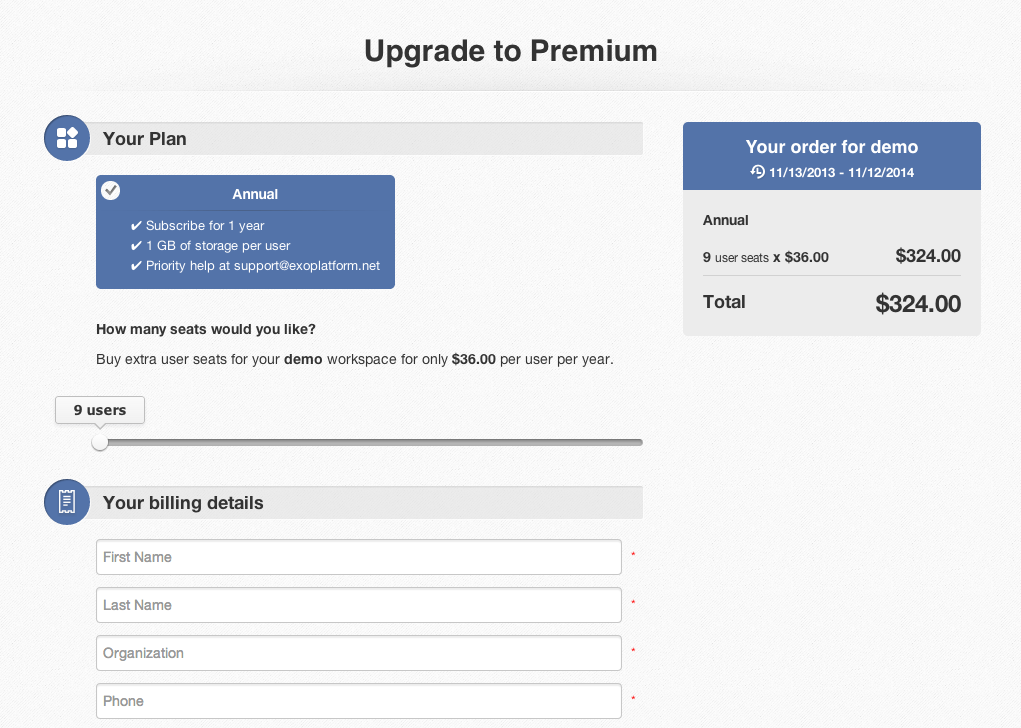Click the clock history icon beside order dates
1021x728 pixels.
click(757, 172)
